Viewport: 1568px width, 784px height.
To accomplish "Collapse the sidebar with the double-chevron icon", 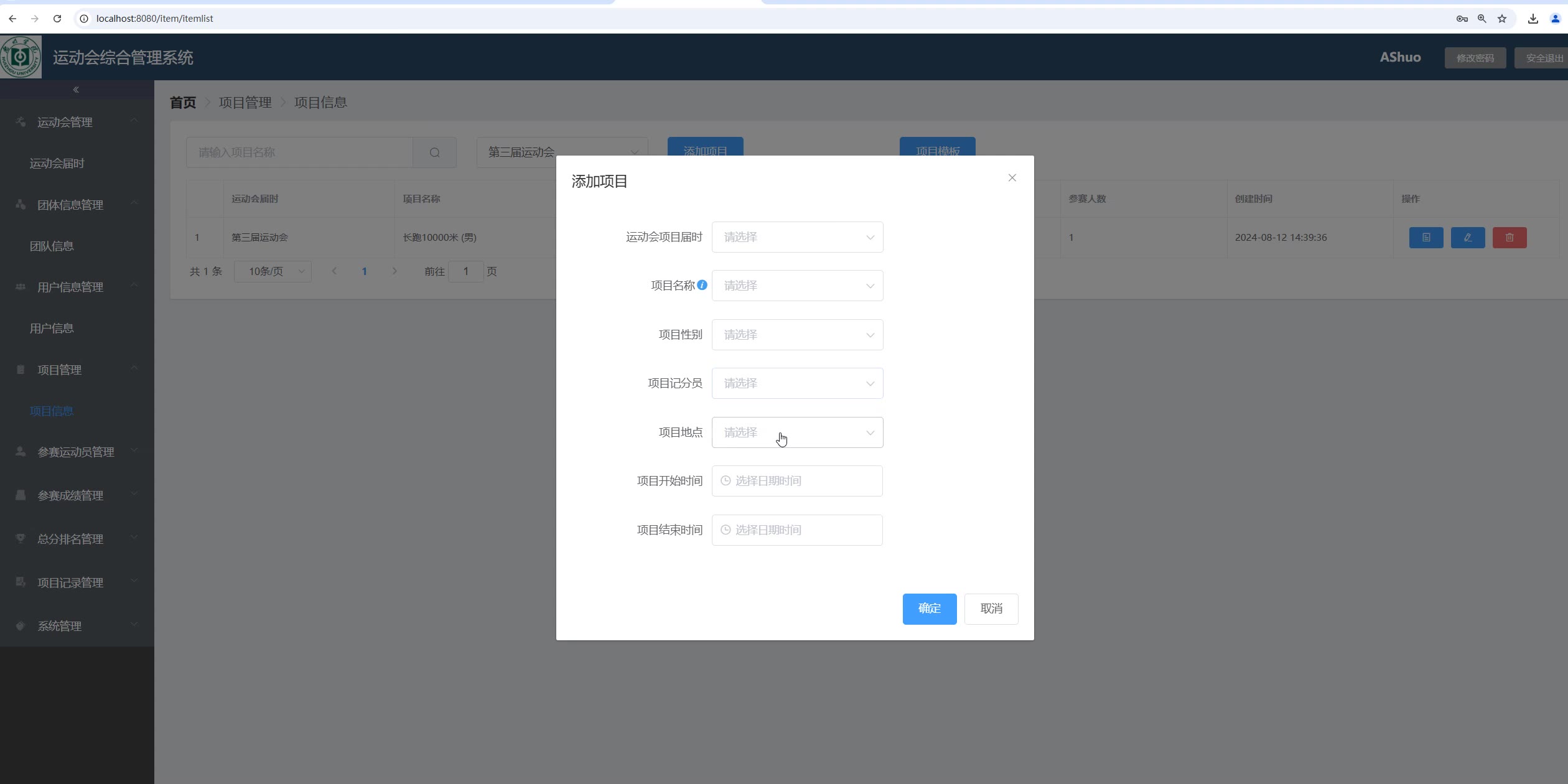I will 76,90.
